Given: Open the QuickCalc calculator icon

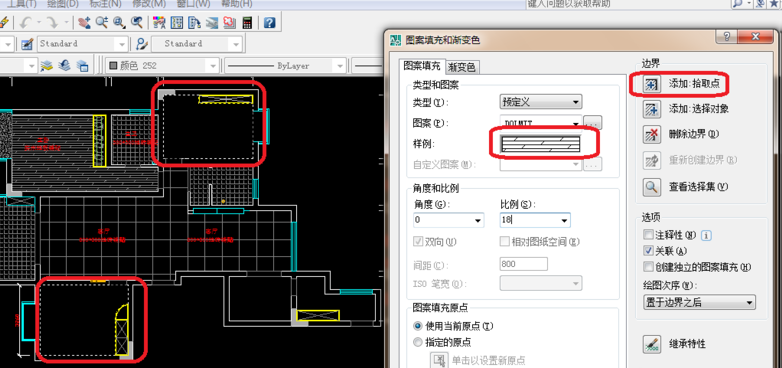Looking at the screenshot, I should 247,22.
